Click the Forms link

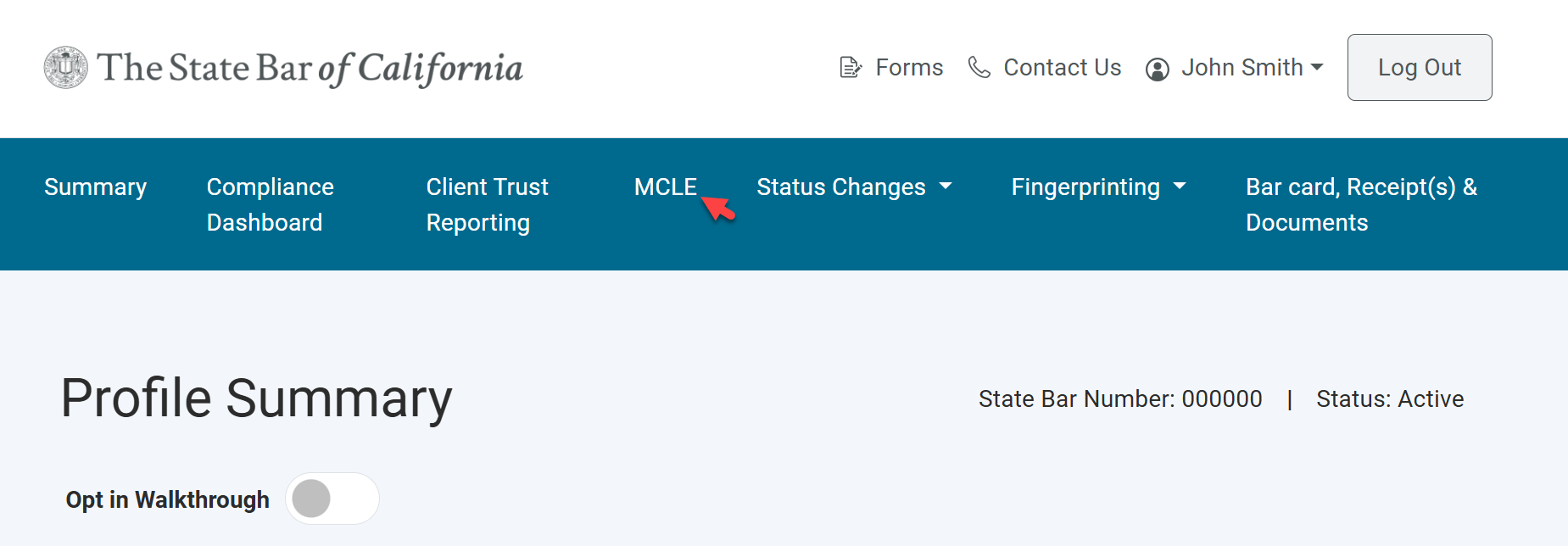point(909,67)
